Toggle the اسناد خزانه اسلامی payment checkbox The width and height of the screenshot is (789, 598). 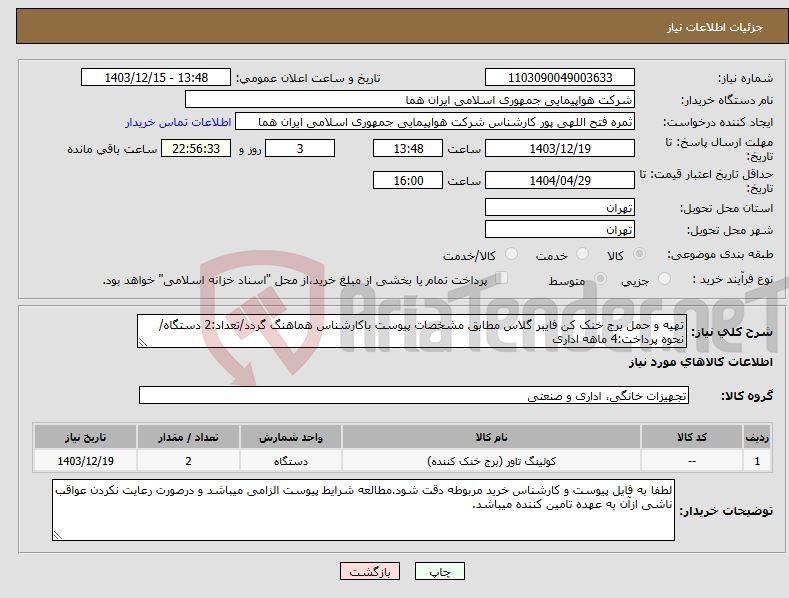click(x=502, y=278)
